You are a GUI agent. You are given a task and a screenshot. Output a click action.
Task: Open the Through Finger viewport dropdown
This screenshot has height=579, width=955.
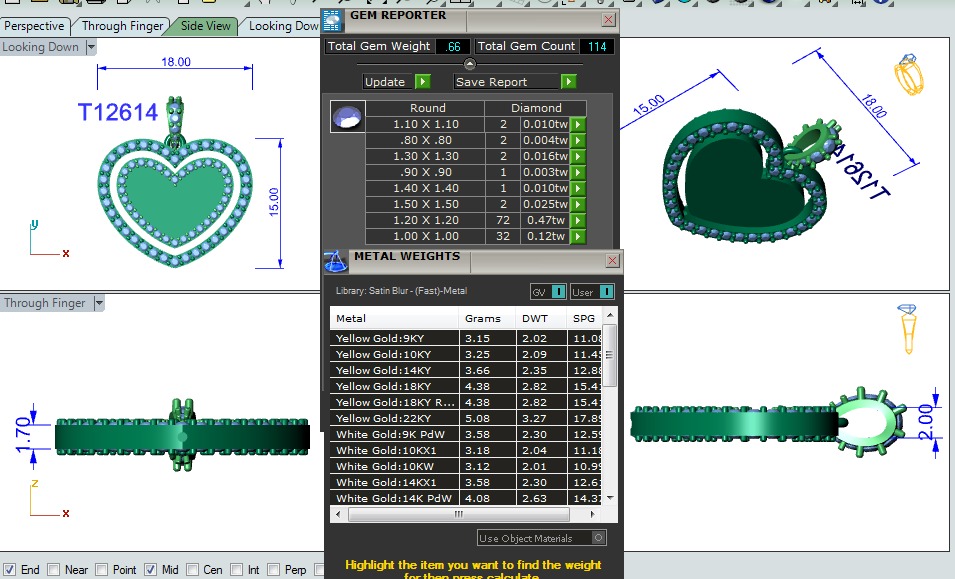pyautogui.click(x=99, y=303)
